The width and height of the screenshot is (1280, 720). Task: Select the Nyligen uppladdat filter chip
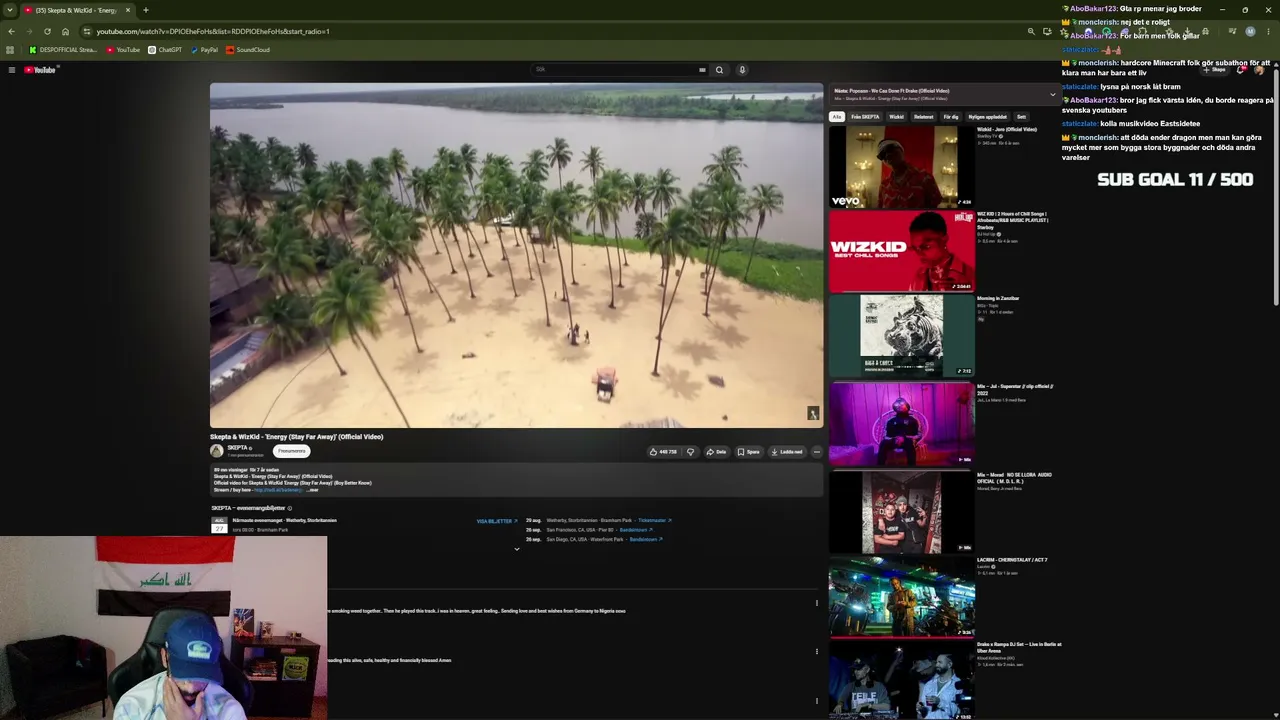pos(988,117)
